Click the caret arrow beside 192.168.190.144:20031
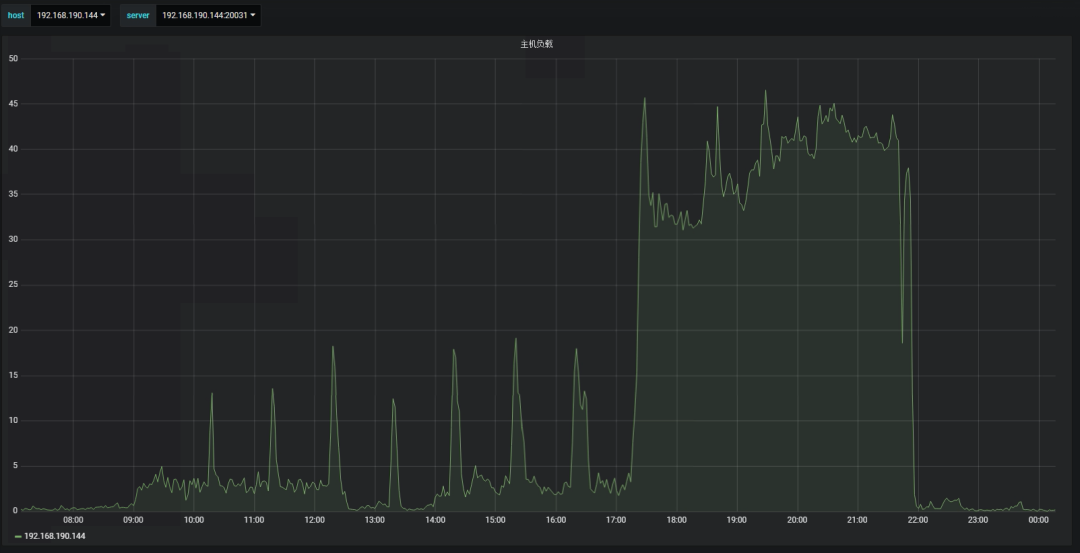The image size is (1080, 553). click(x=253, y=15)
